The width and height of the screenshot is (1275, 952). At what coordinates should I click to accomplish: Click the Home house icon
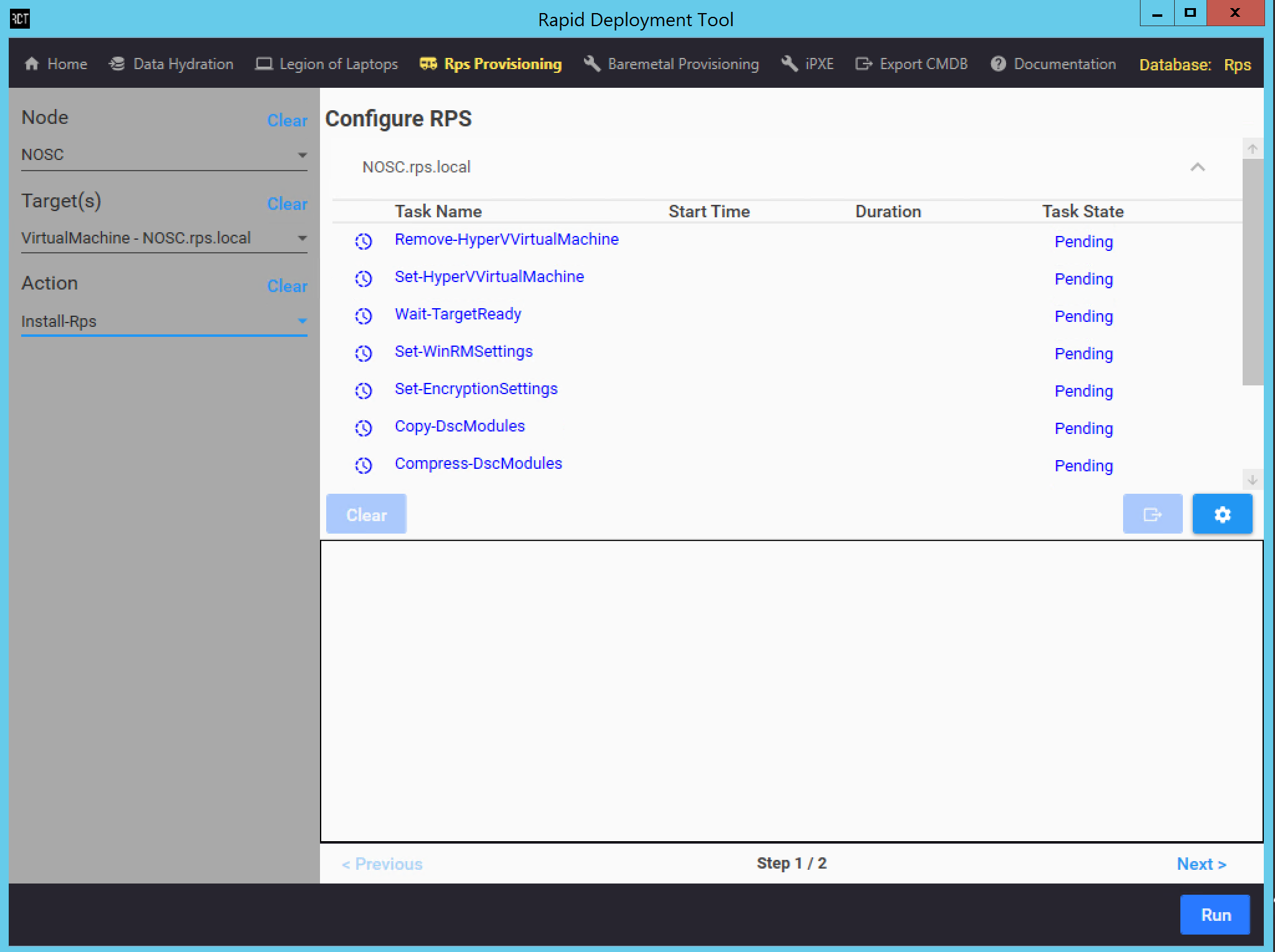pyautogui.click(x=32, y=64)
